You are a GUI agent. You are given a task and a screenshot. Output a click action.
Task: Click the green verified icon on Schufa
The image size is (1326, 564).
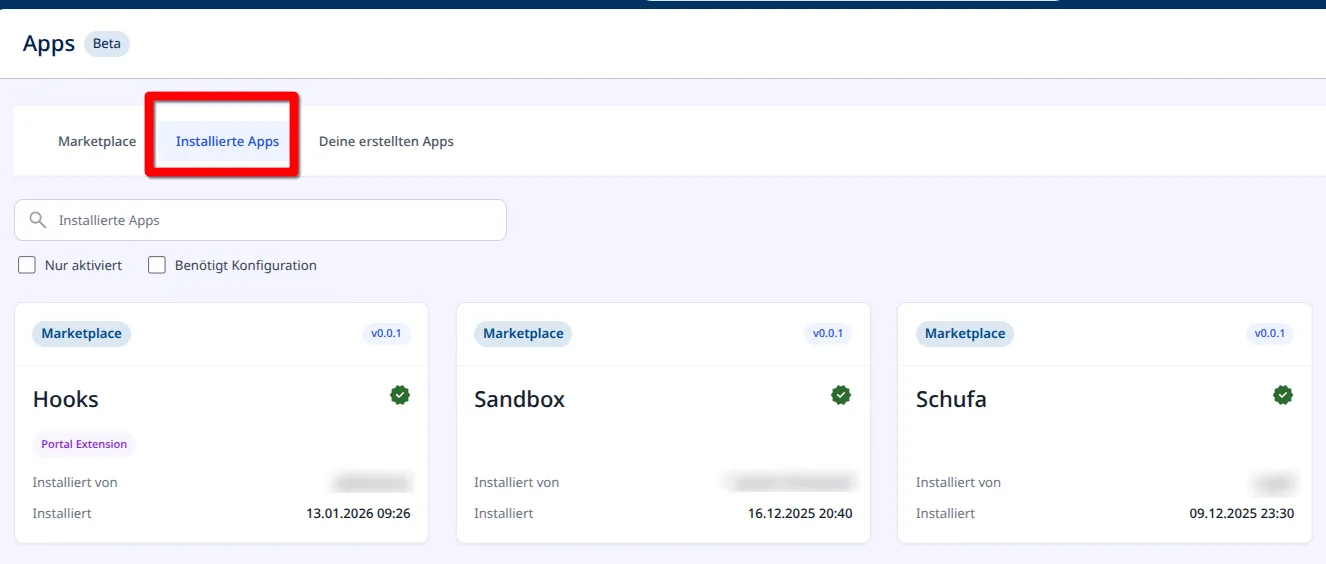pos(1283,395)
